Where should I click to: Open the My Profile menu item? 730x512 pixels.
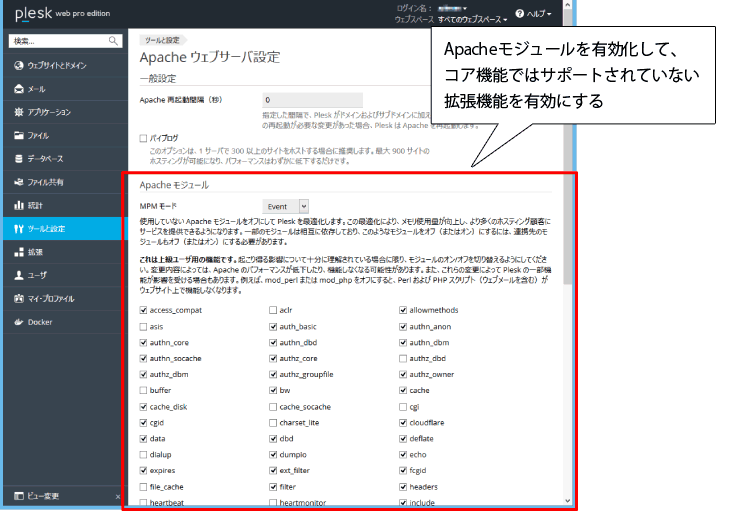[x=65, y=298]
